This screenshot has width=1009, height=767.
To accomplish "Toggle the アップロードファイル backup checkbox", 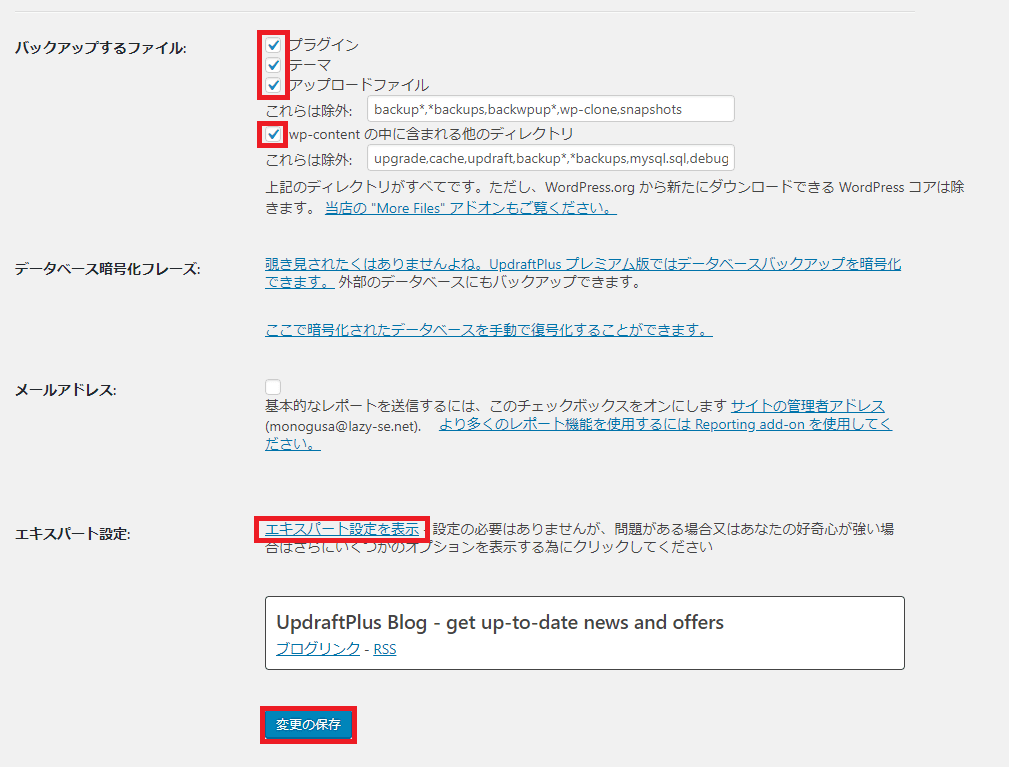I will coord(273,85).
